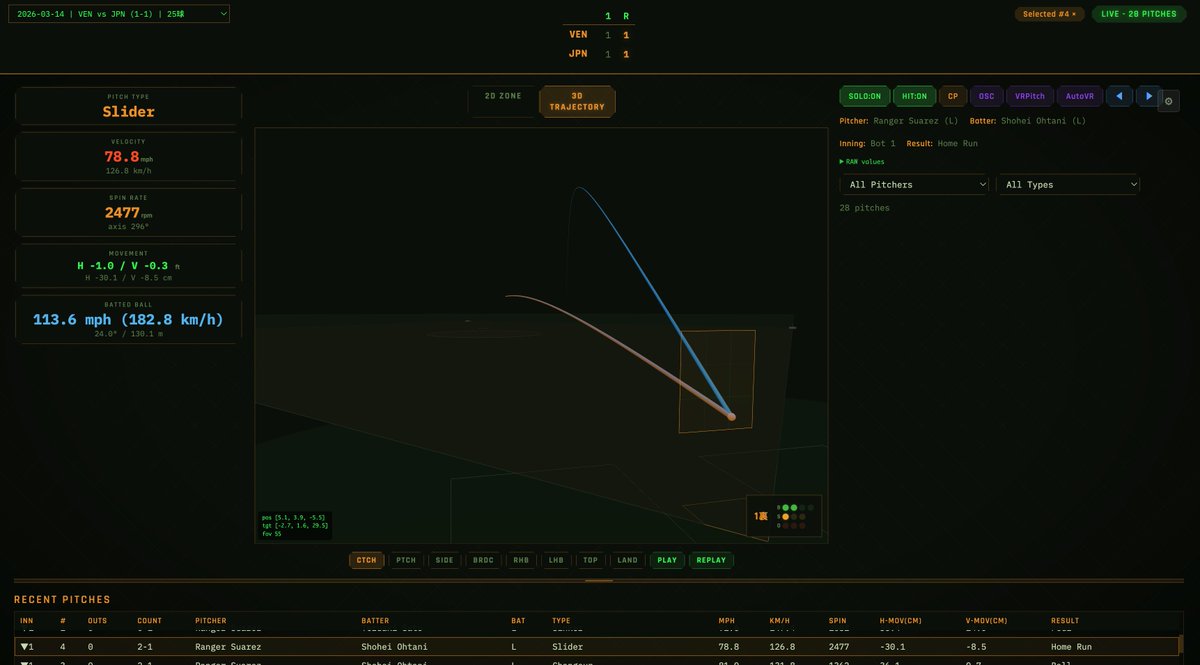
Task: Toggle the CP button
Action: tap(953, 96)
